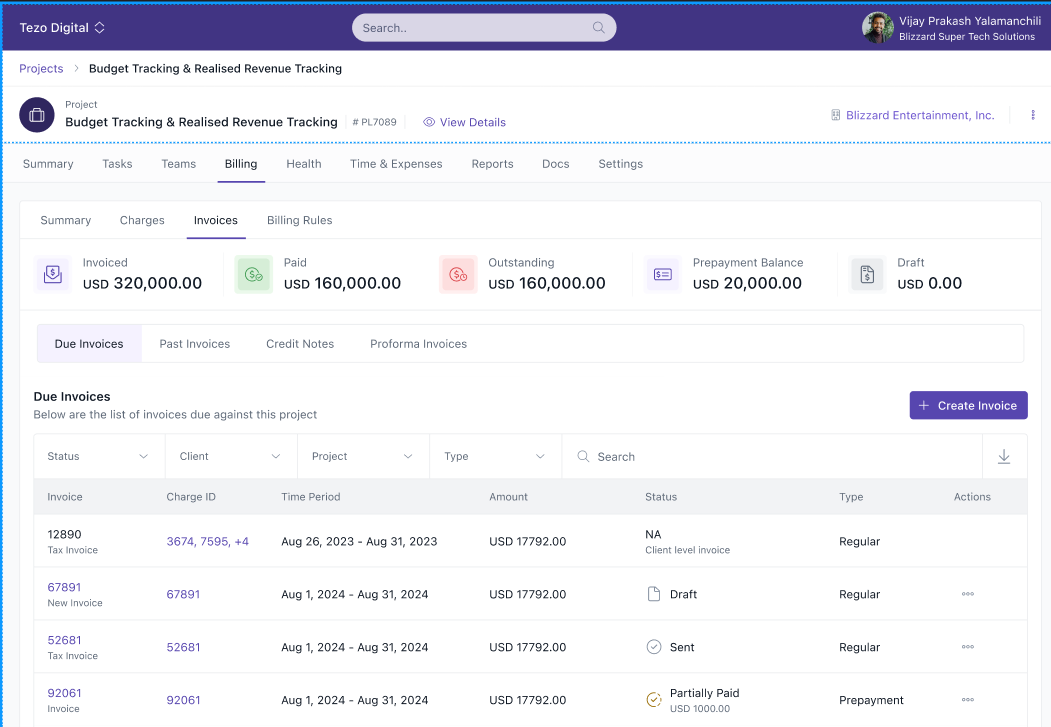Image resolution: width=1051 pixels, height=727 pixels.
Task: Click the View Details link
Action: point(464,122)
